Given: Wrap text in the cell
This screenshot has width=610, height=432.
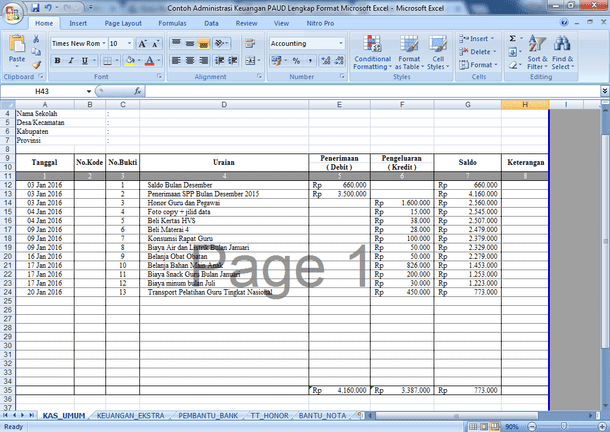Looking at the screenshot, I should tap(250, 43).
